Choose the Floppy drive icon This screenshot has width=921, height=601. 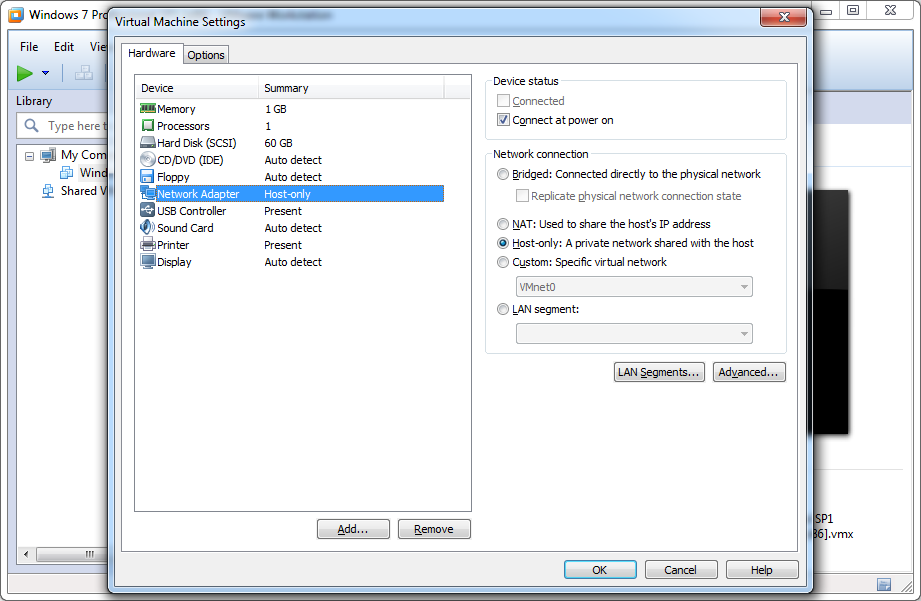[148, 177]
